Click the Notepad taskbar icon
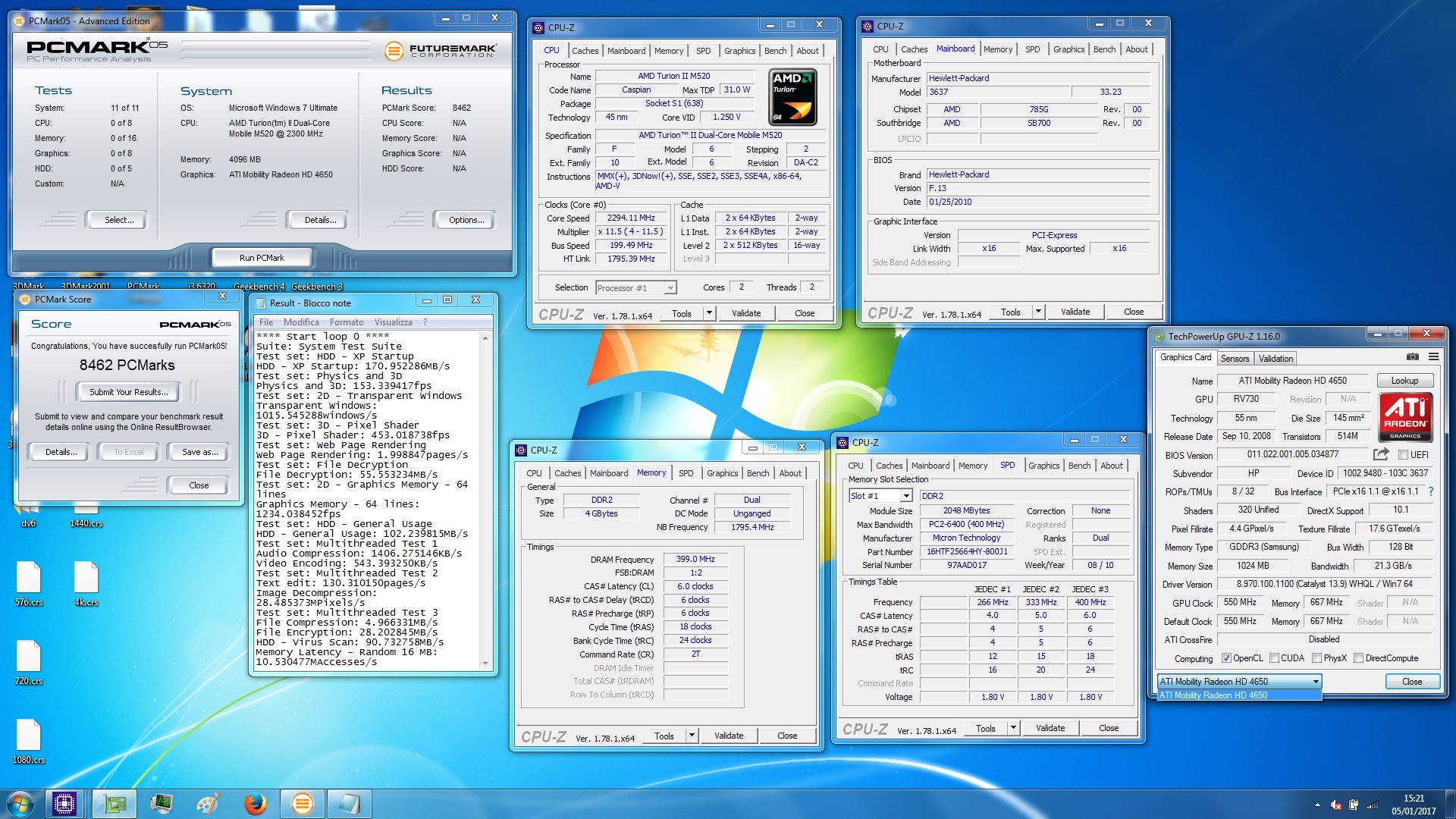 tap(350, 804)
